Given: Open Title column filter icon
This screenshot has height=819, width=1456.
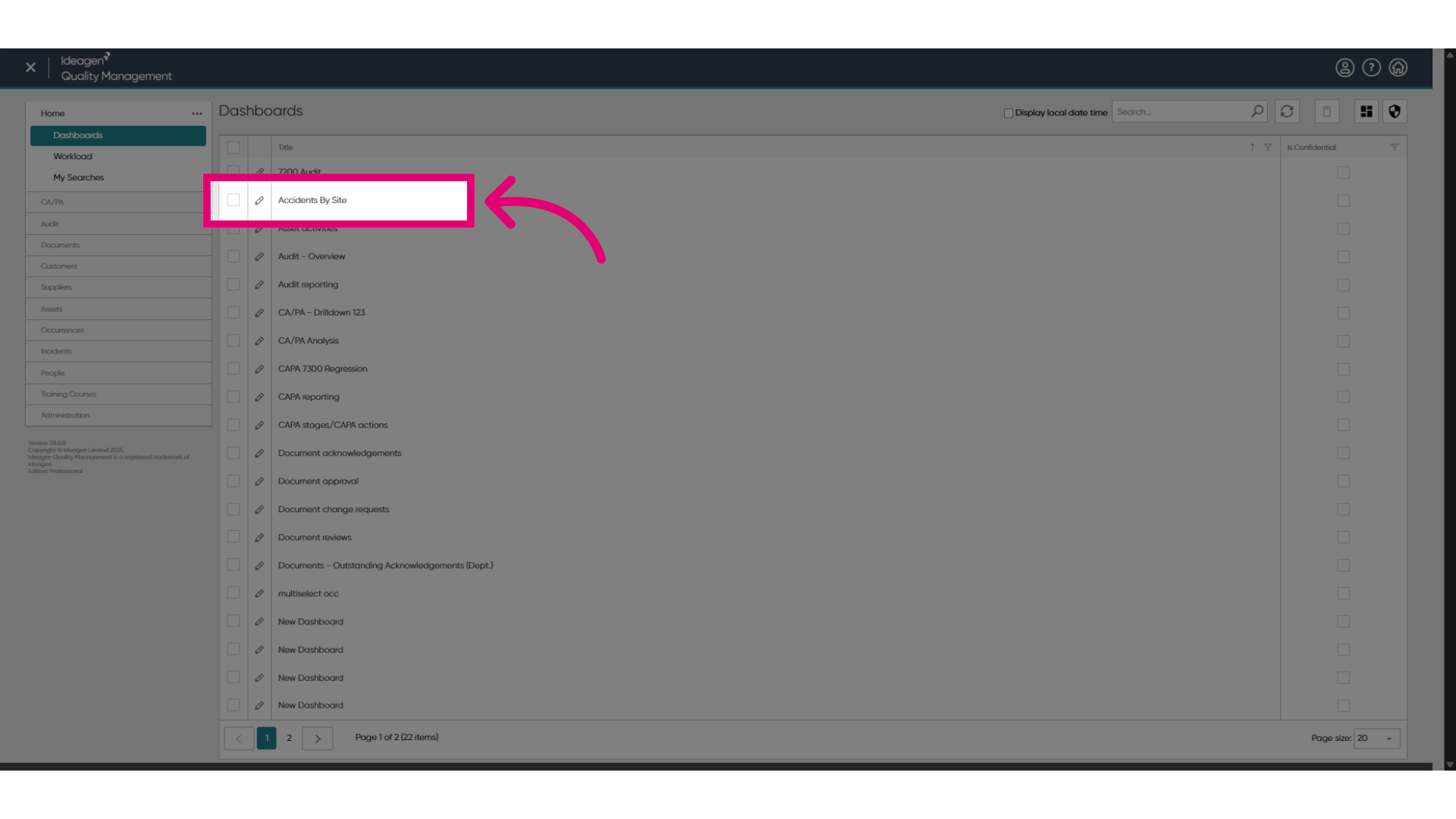Looking at the screenshot, I should (x=1267, y=147).
